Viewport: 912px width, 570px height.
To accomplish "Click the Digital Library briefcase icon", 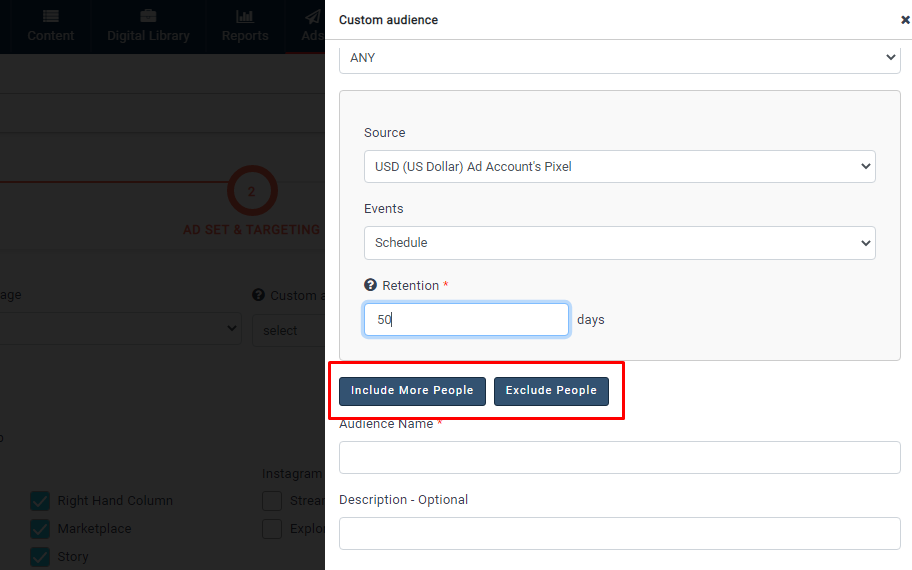I will (148, 17).
